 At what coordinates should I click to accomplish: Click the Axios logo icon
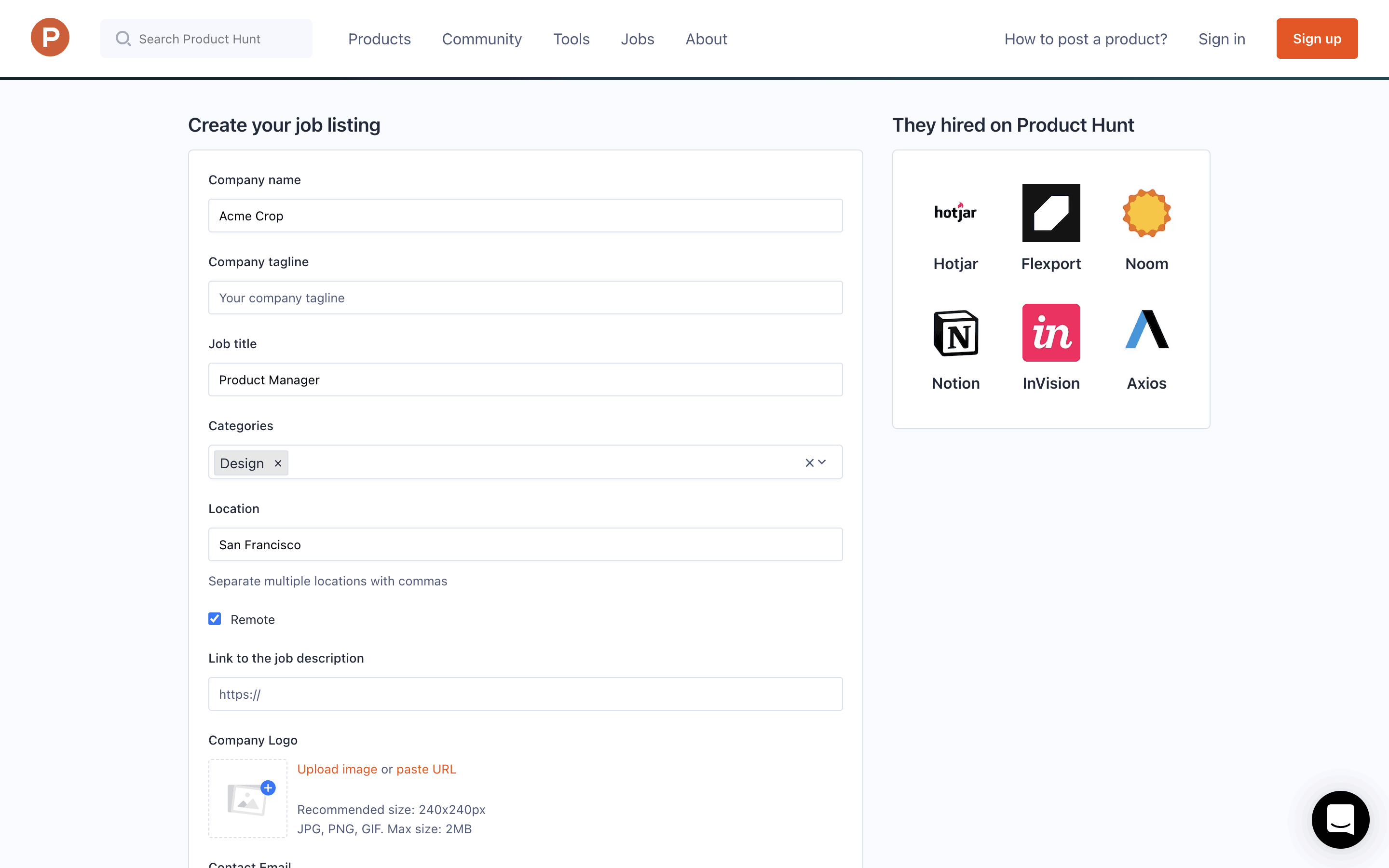click(x=1146, y=330)
